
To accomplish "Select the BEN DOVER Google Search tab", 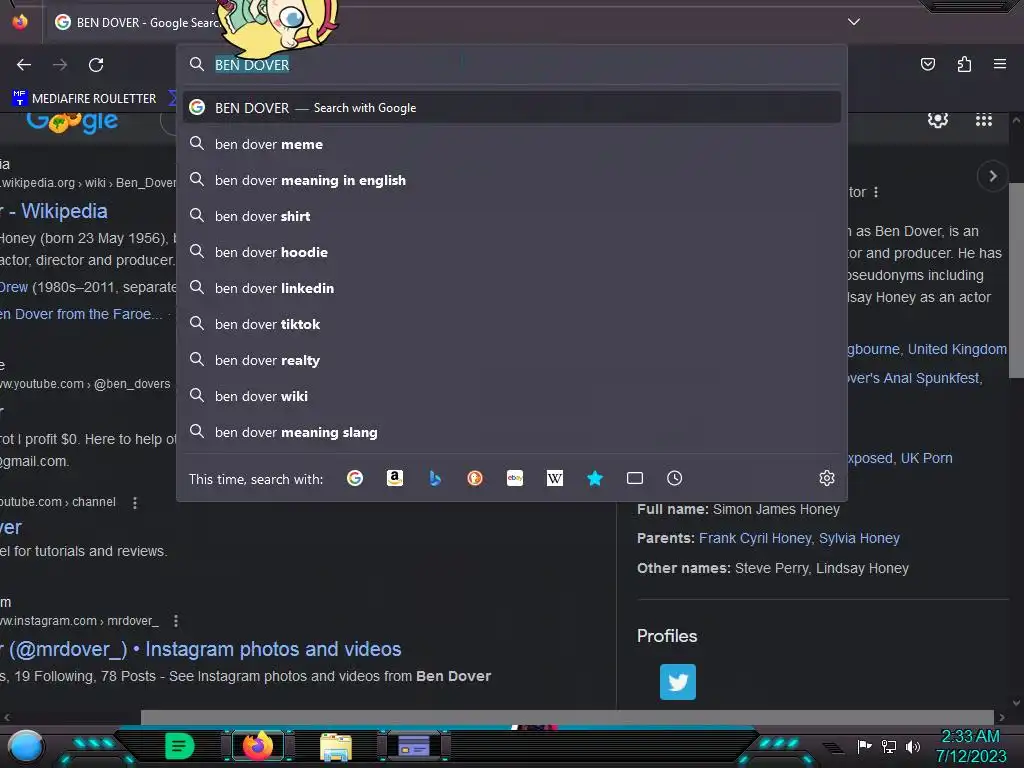I will click(137, 22).
